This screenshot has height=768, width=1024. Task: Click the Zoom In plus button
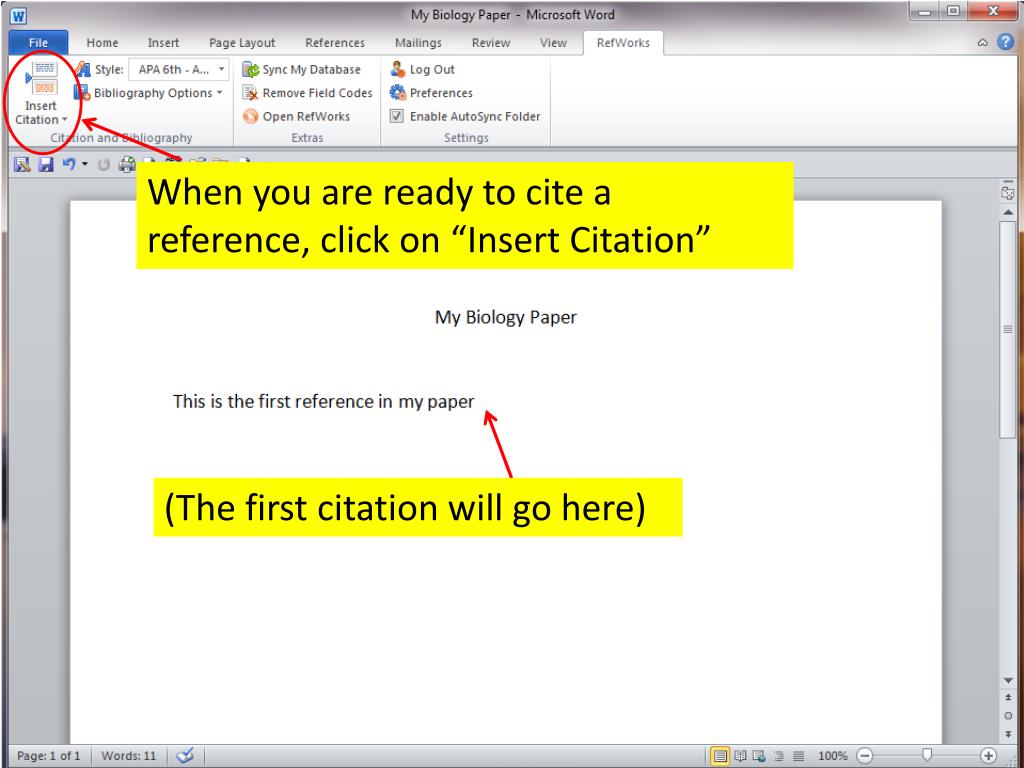(989, 756)
